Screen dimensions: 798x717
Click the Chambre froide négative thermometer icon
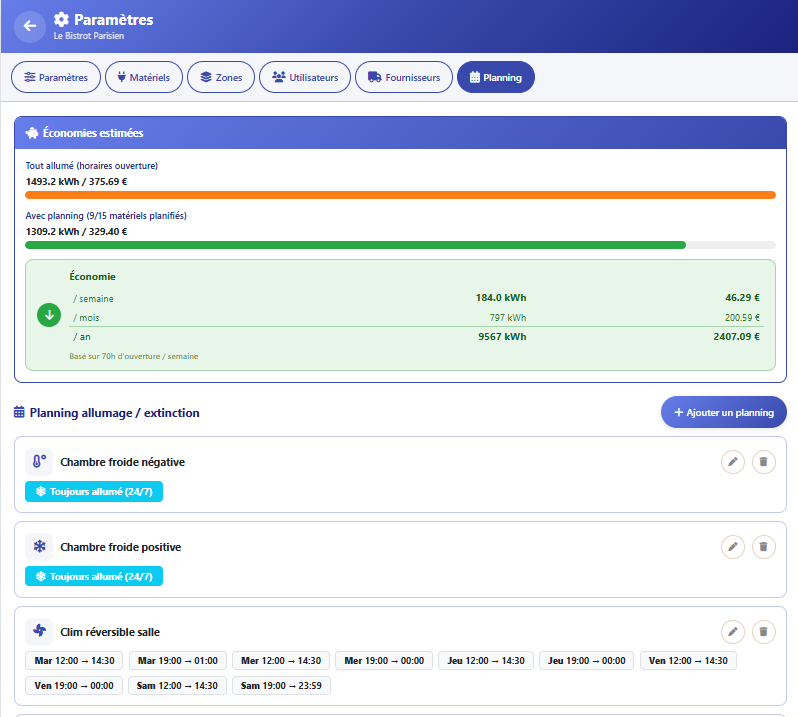39,462
